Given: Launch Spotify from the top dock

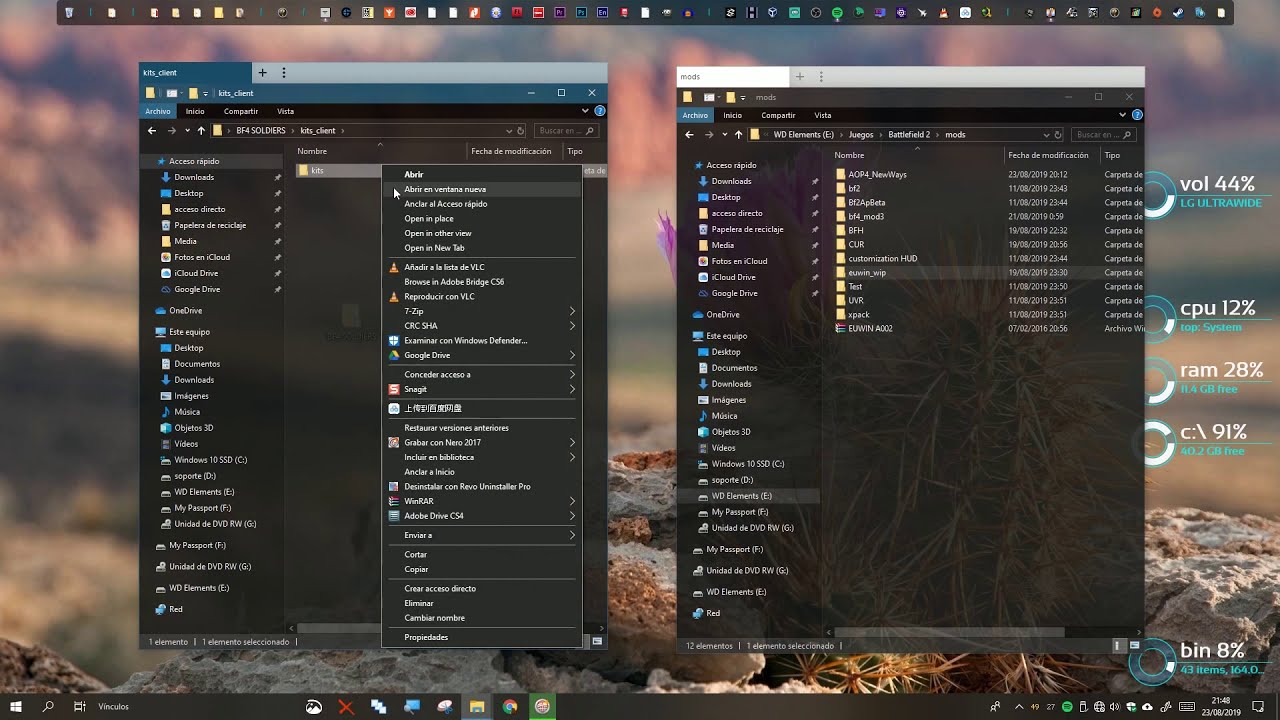Looking at the screenshot, I should point(837,12).
